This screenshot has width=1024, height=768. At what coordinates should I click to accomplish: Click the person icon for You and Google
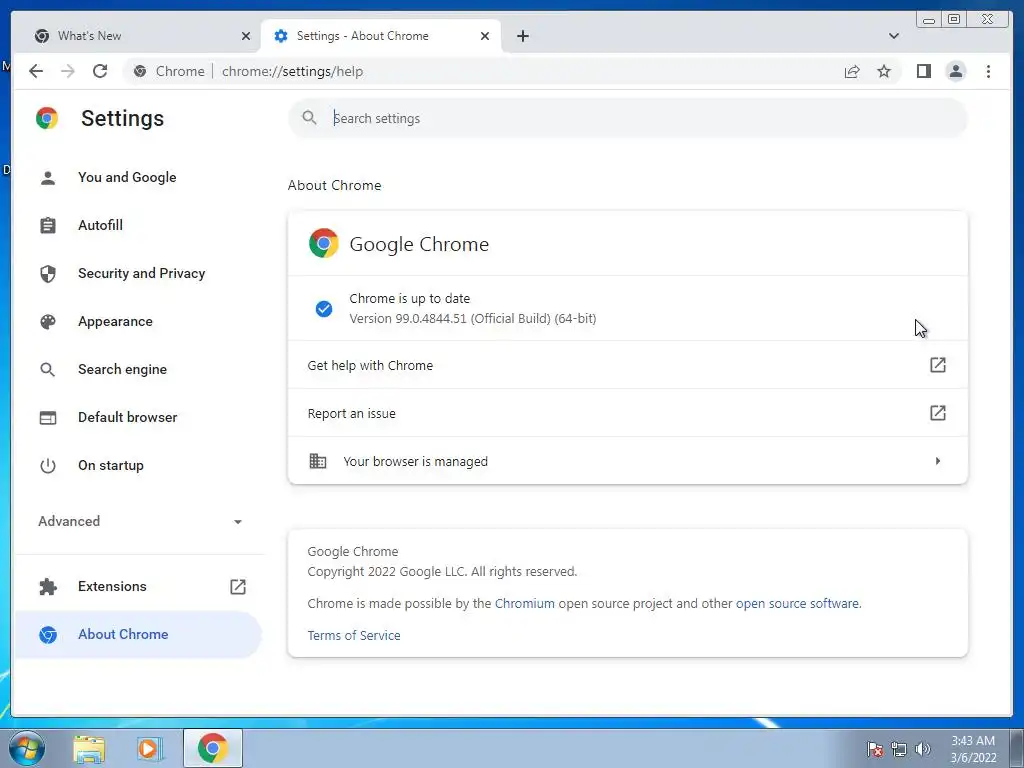[48, 178]
